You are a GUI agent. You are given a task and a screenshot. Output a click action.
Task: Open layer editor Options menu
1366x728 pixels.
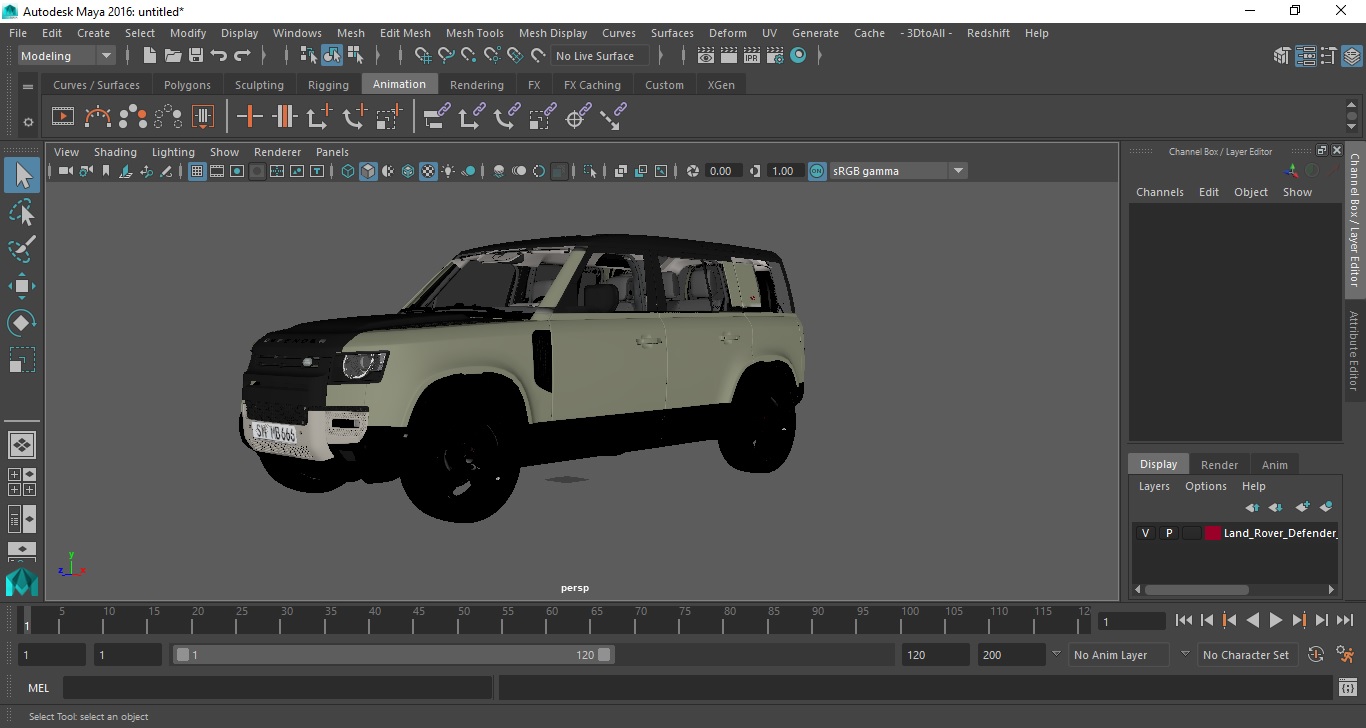coord(1206,486)
